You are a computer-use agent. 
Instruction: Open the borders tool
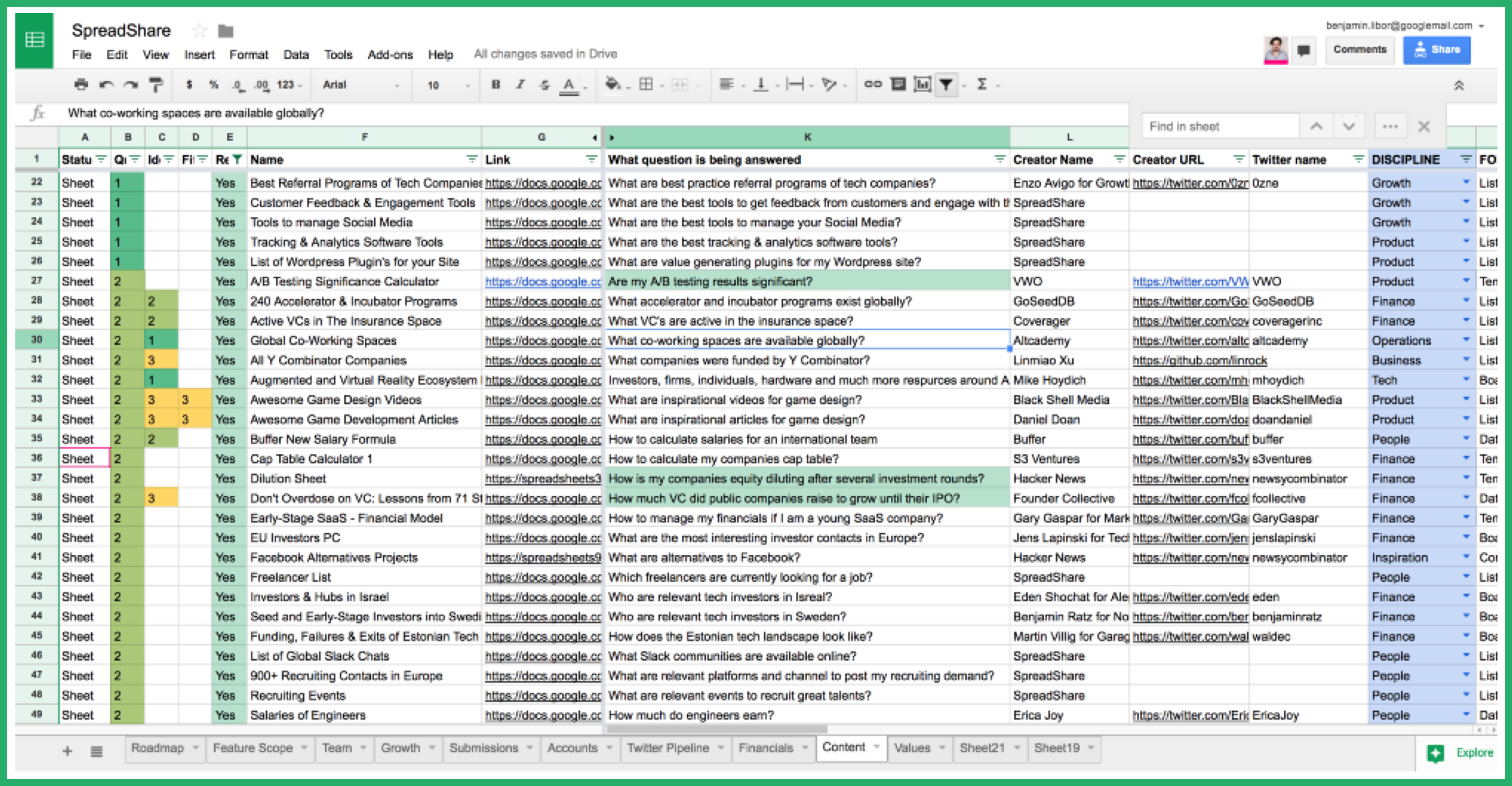[x=646, y=85]
